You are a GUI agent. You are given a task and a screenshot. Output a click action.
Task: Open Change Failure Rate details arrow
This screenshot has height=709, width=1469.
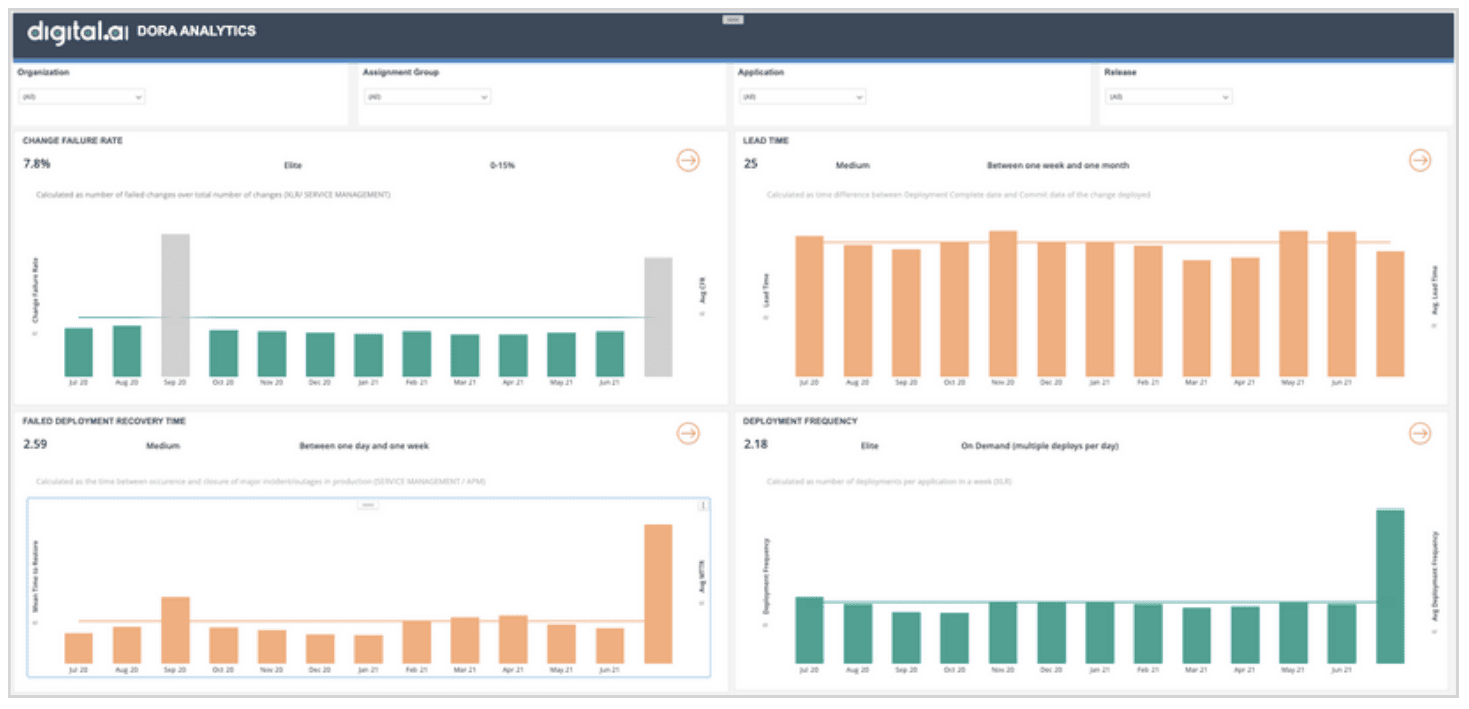coord(688,160)
